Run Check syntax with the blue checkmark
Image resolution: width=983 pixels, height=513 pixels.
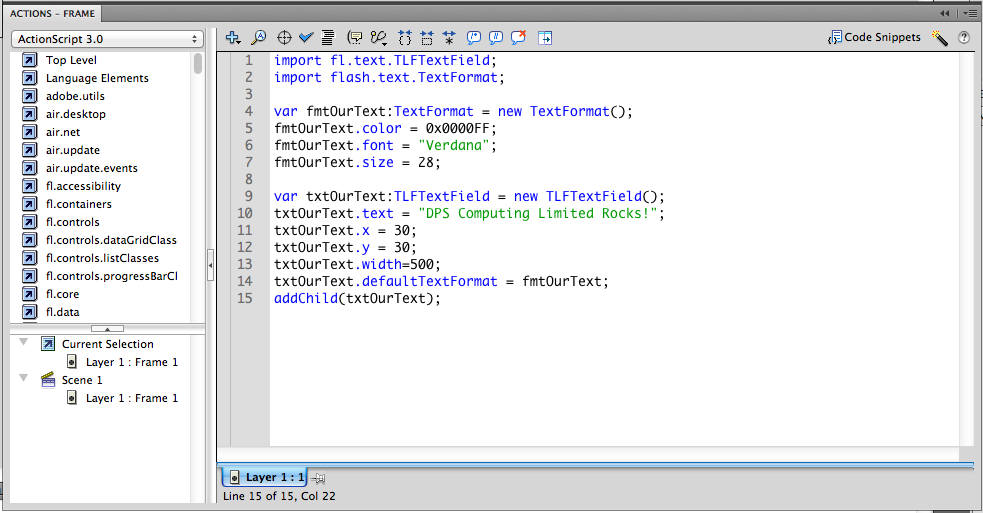point(306,38)
